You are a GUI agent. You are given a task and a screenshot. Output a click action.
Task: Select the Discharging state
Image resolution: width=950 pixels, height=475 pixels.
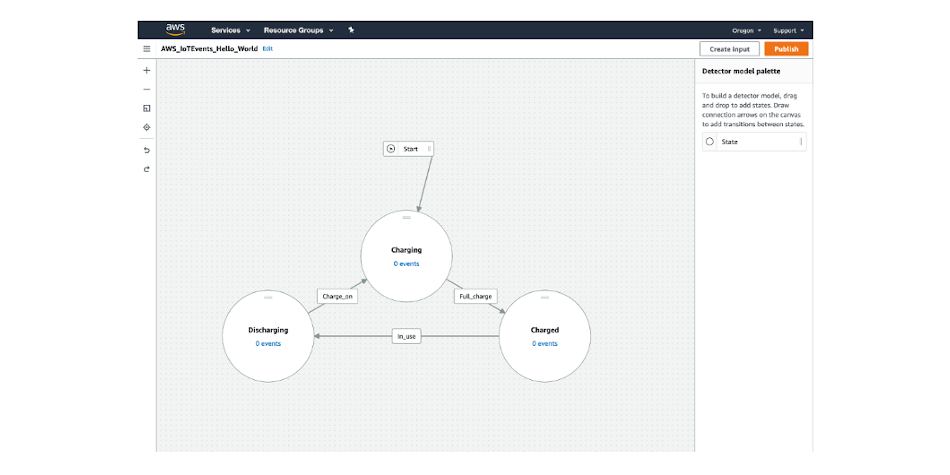(x=268, y=336)
